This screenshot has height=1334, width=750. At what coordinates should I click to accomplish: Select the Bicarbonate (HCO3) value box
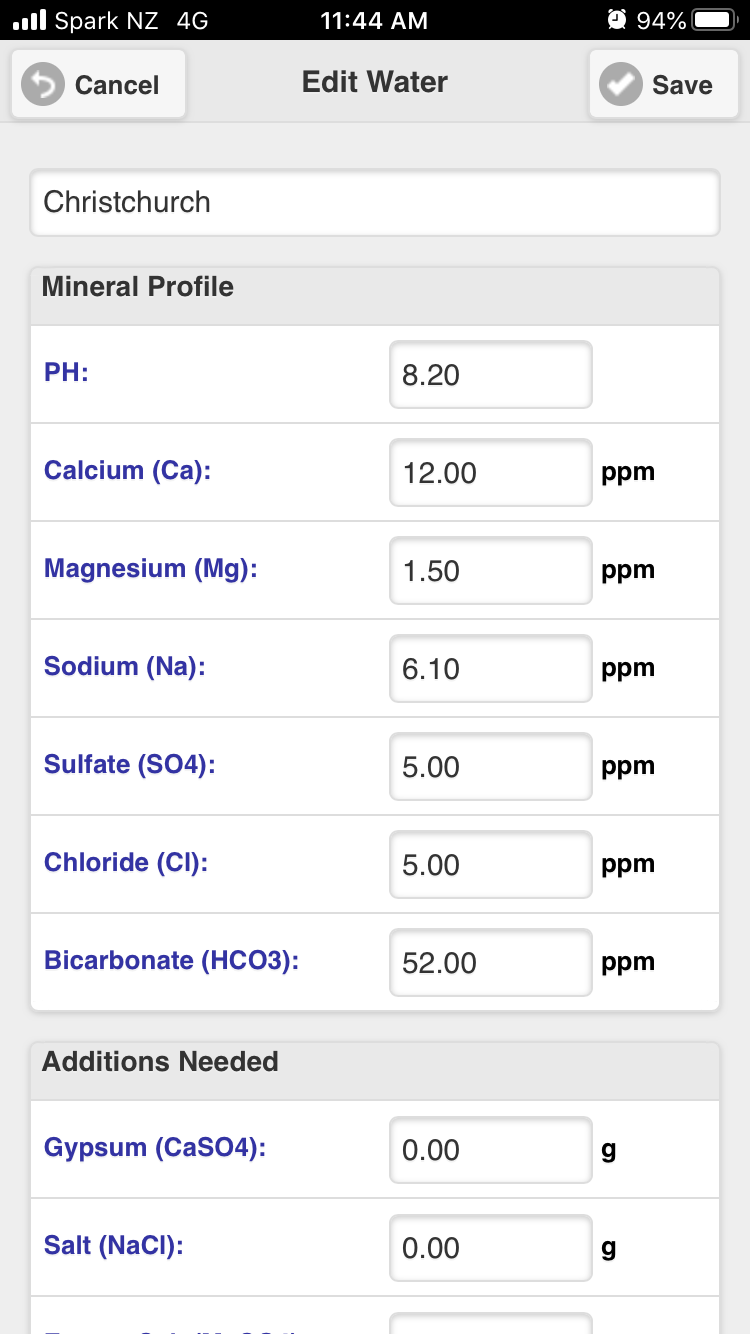(x=491, y=963)
